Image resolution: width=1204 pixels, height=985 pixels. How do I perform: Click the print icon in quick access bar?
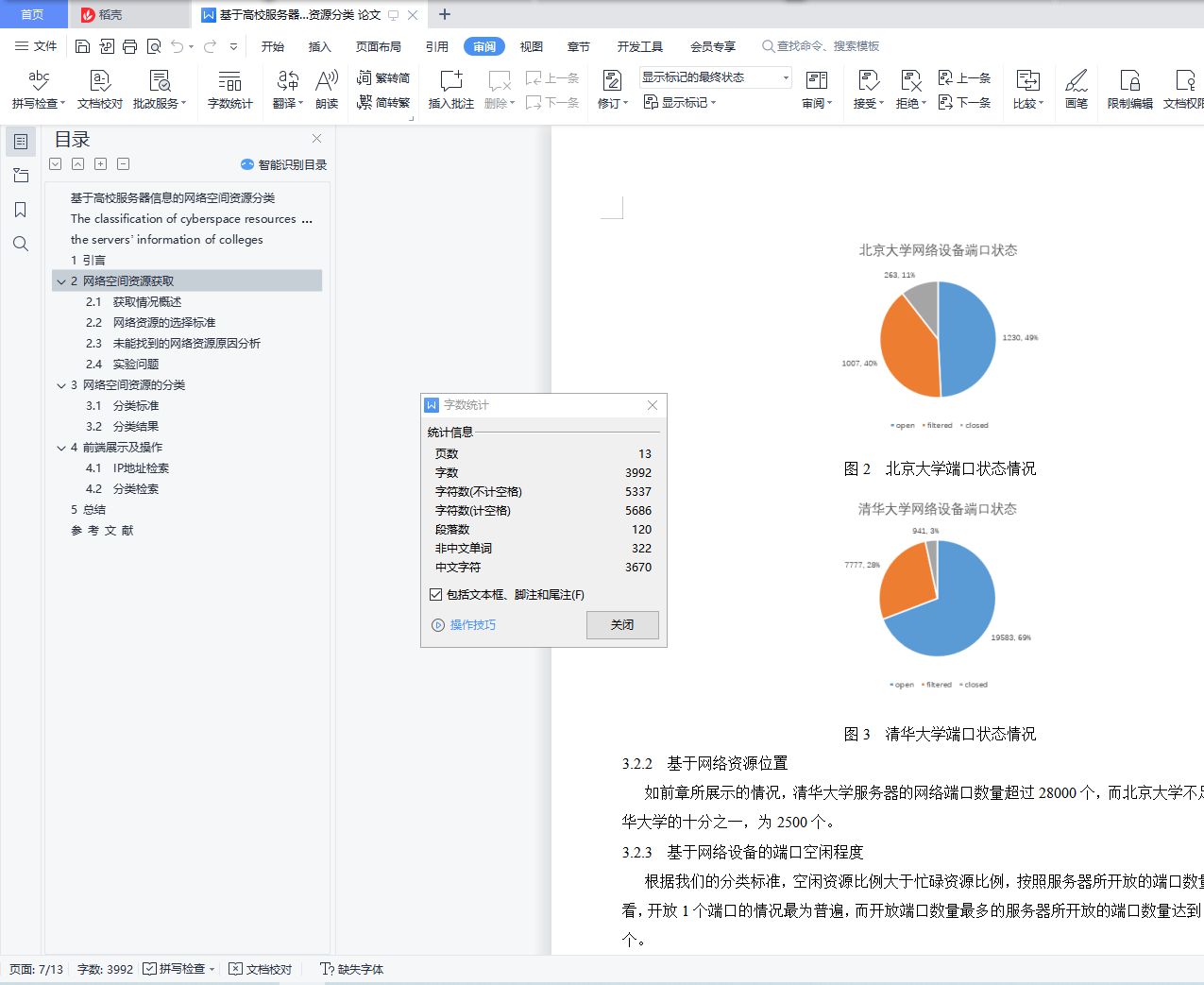129,46
